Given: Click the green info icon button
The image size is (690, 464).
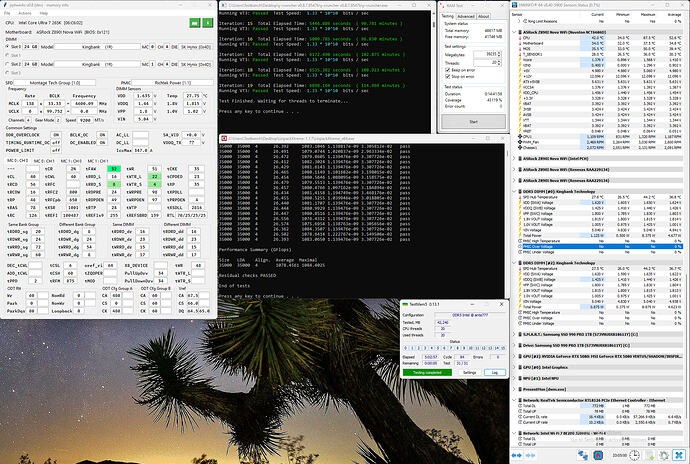Looking at the screenshot, I should click(208, 22).
